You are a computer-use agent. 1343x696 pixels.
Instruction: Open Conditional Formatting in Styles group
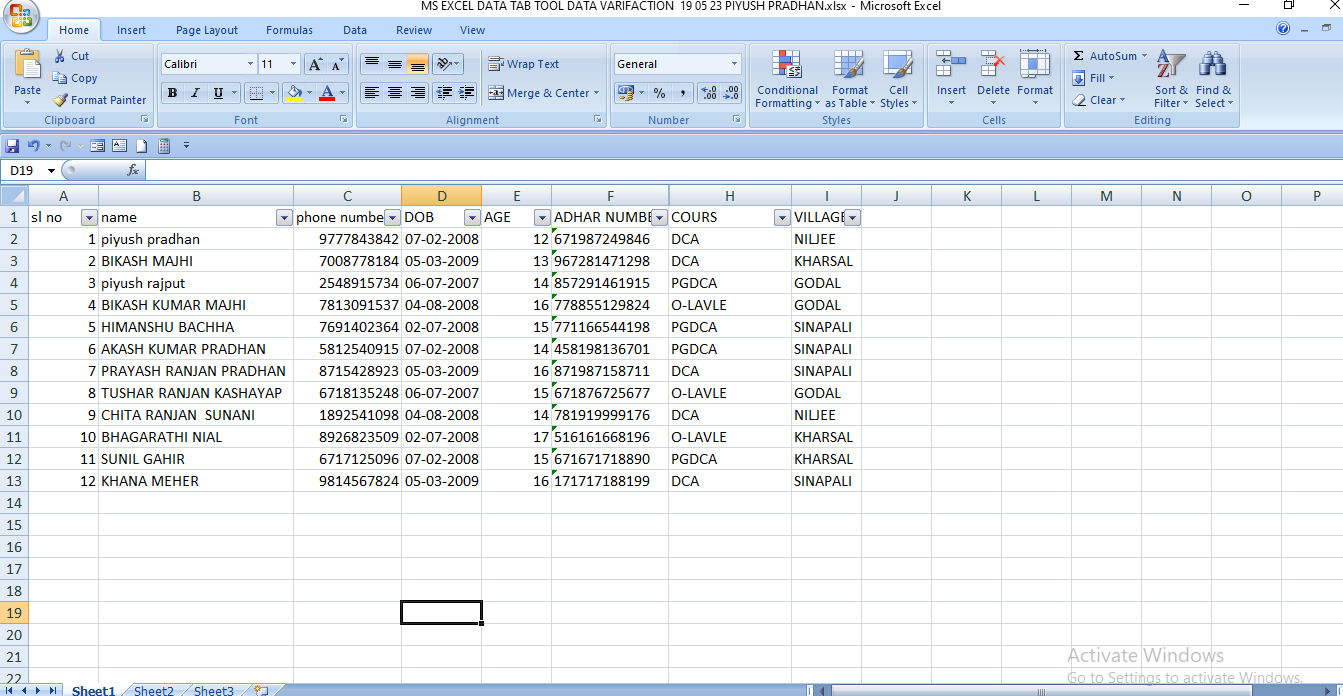click(787, 80)
